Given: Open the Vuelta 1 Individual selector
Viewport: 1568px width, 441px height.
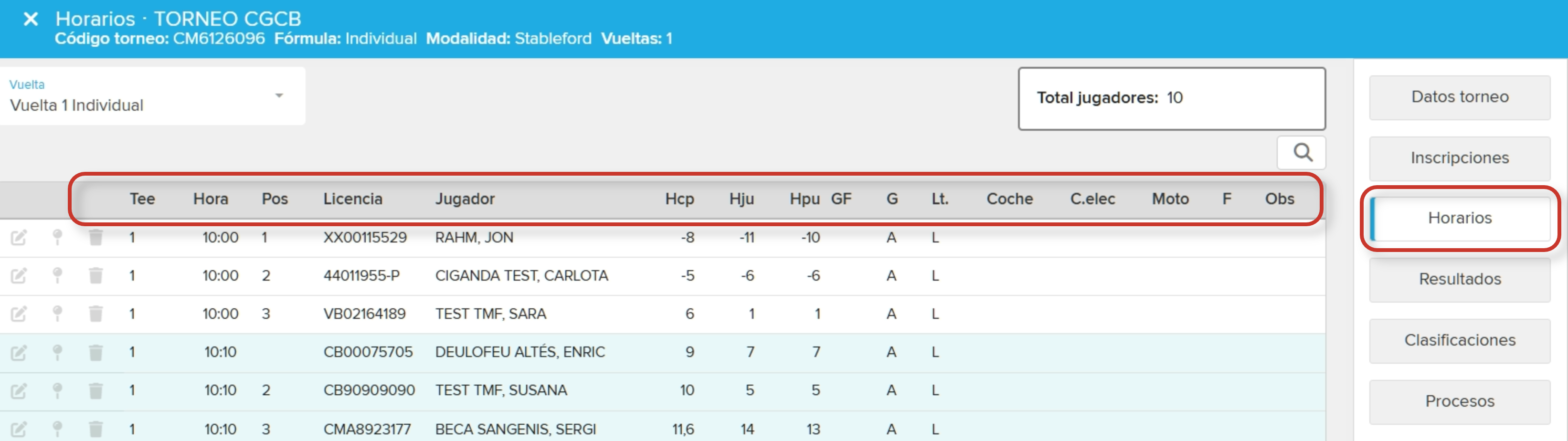Looking at the screenshot, I should point(152,96).
